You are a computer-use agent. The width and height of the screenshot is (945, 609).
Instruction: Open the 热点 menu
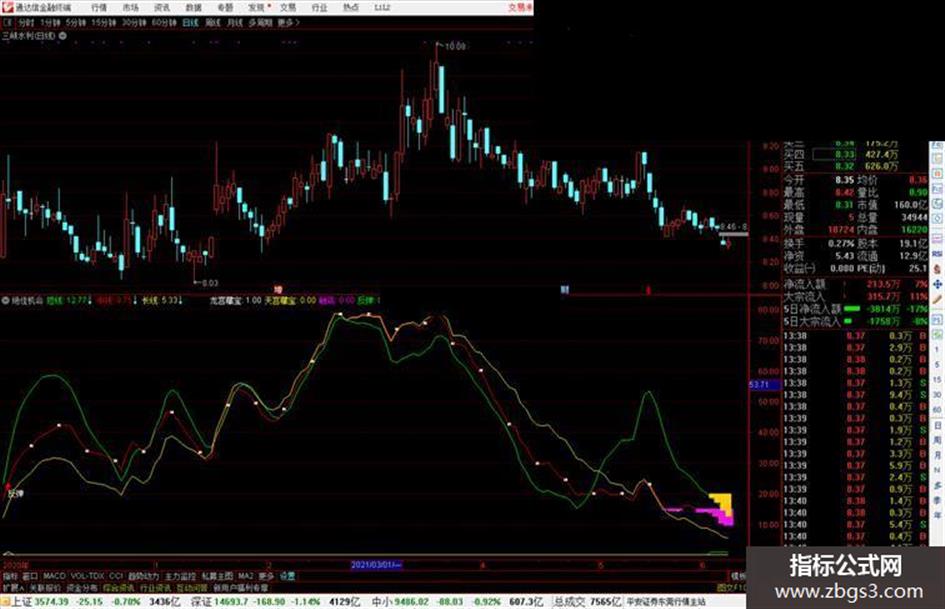(351, 7)
